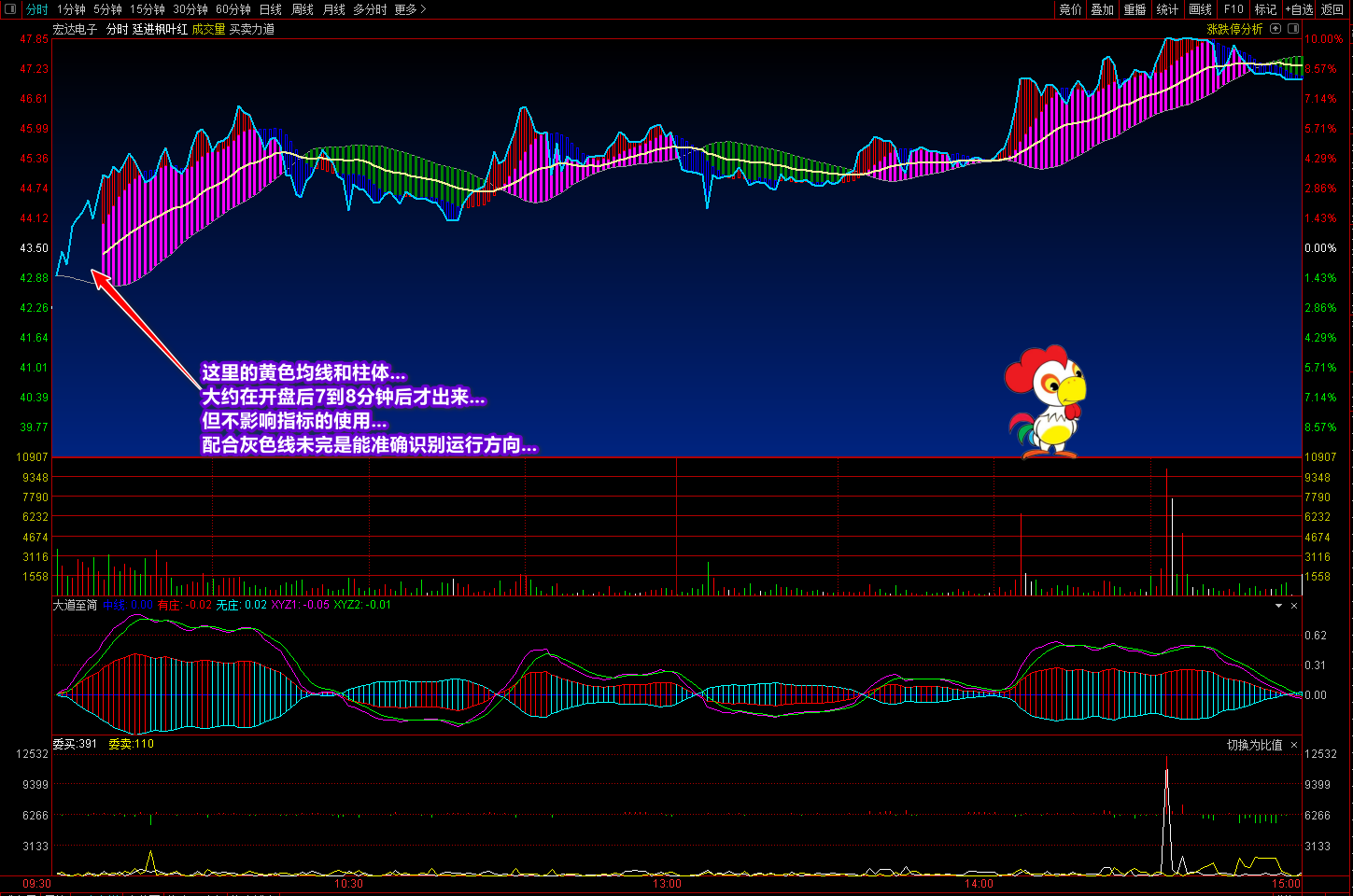Open the 竞价 auction view

click(x=1070, y=9)
